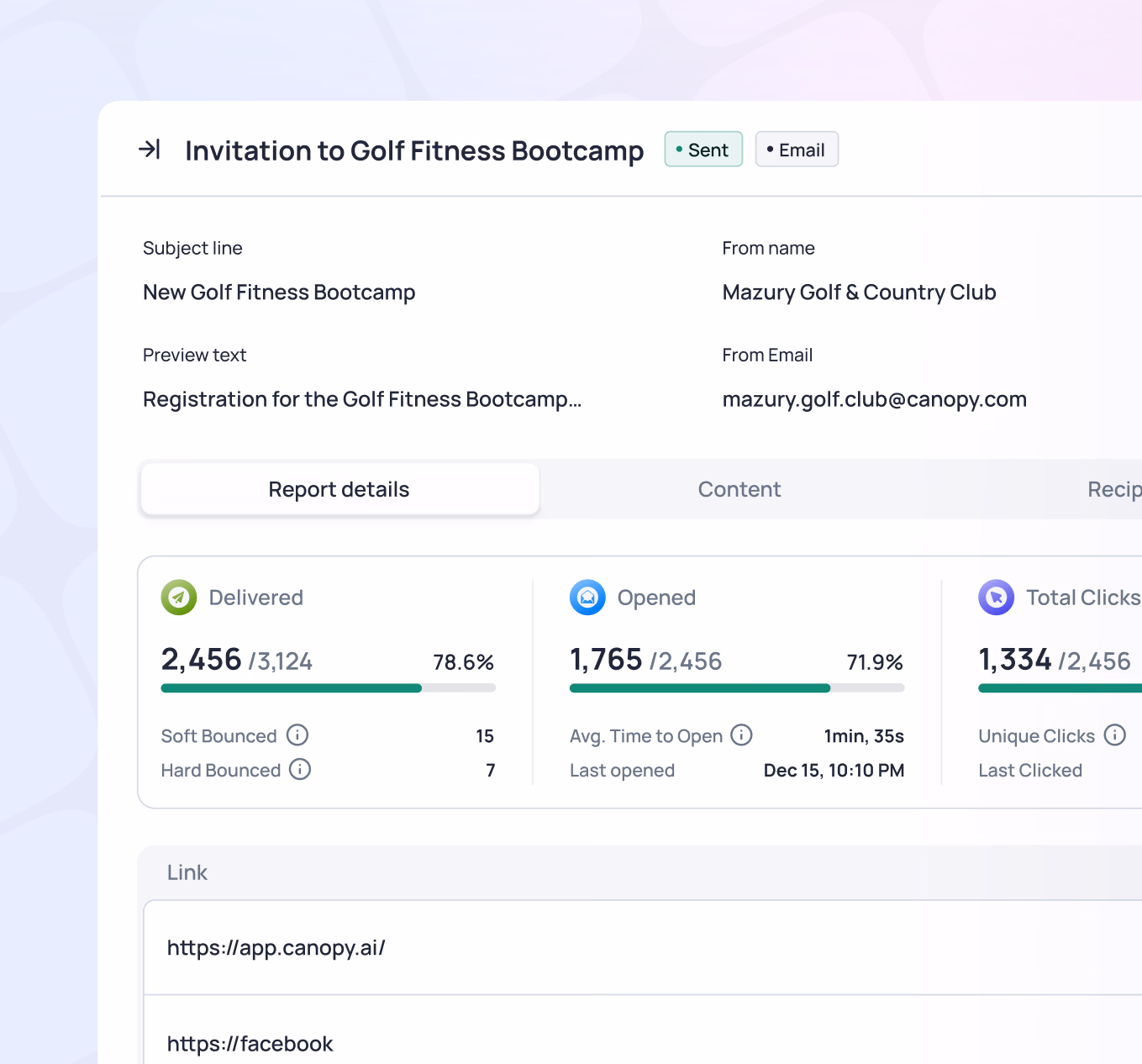Click the Total Clicks count 1,334

tap(1015, 660)
